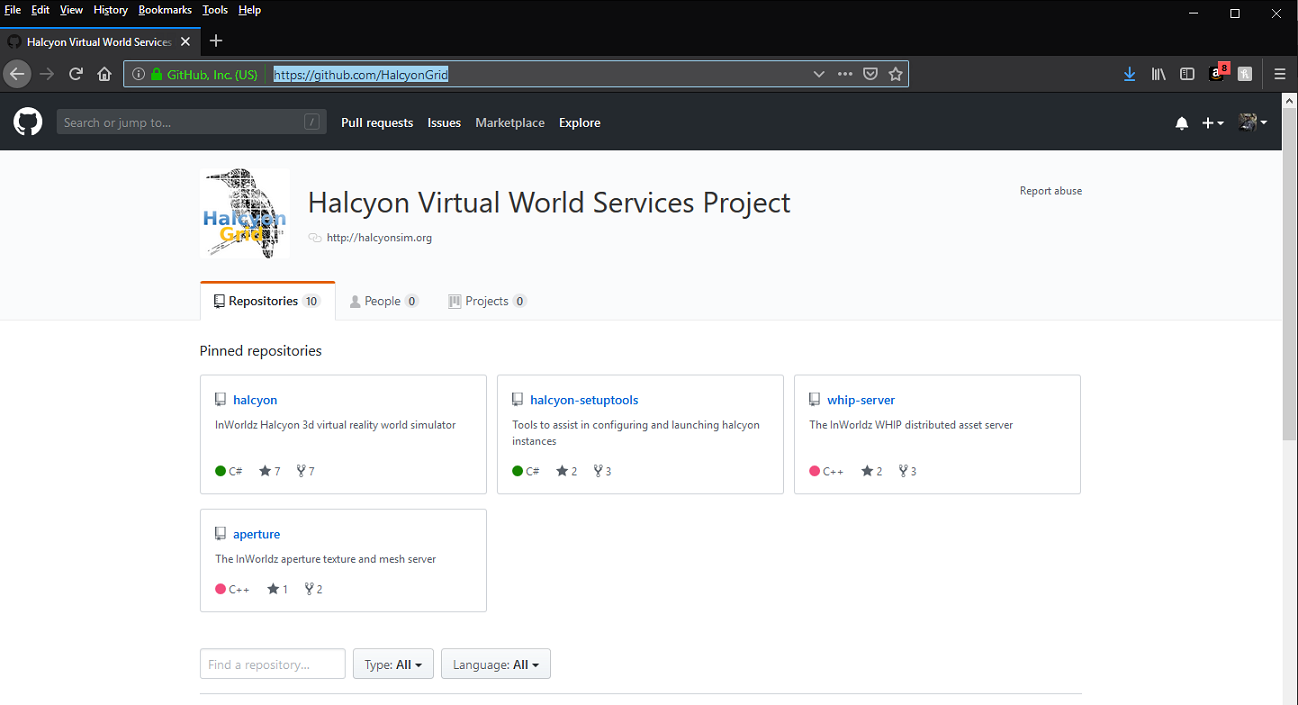The image size is (1298, 705).
Task: Click the URL address bar text
Action: tap(361, 74)
